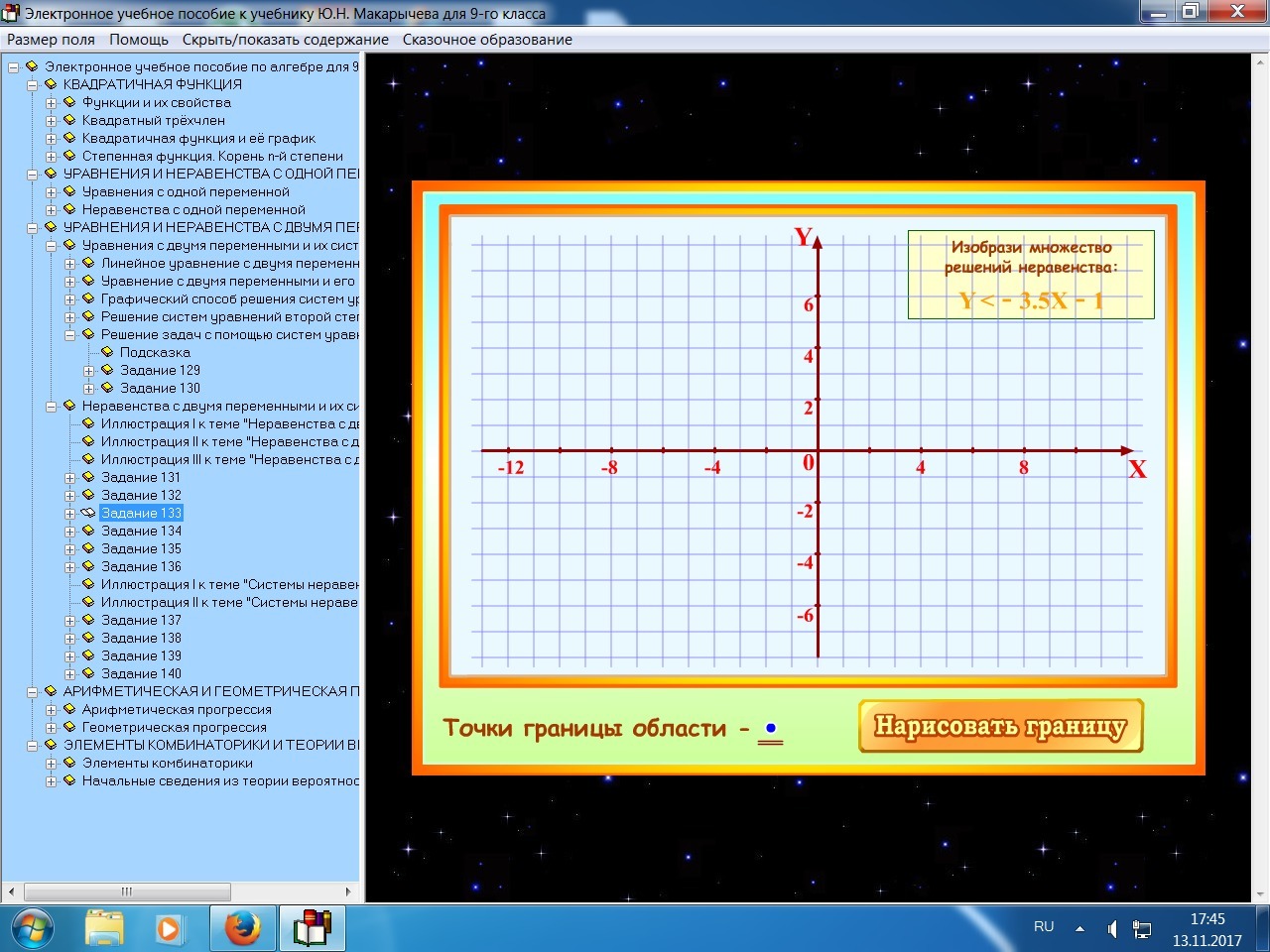Viewport: 1270px width, 952px height.
Task: Expand Уравнения с одной переменной node
Action: 52,192
